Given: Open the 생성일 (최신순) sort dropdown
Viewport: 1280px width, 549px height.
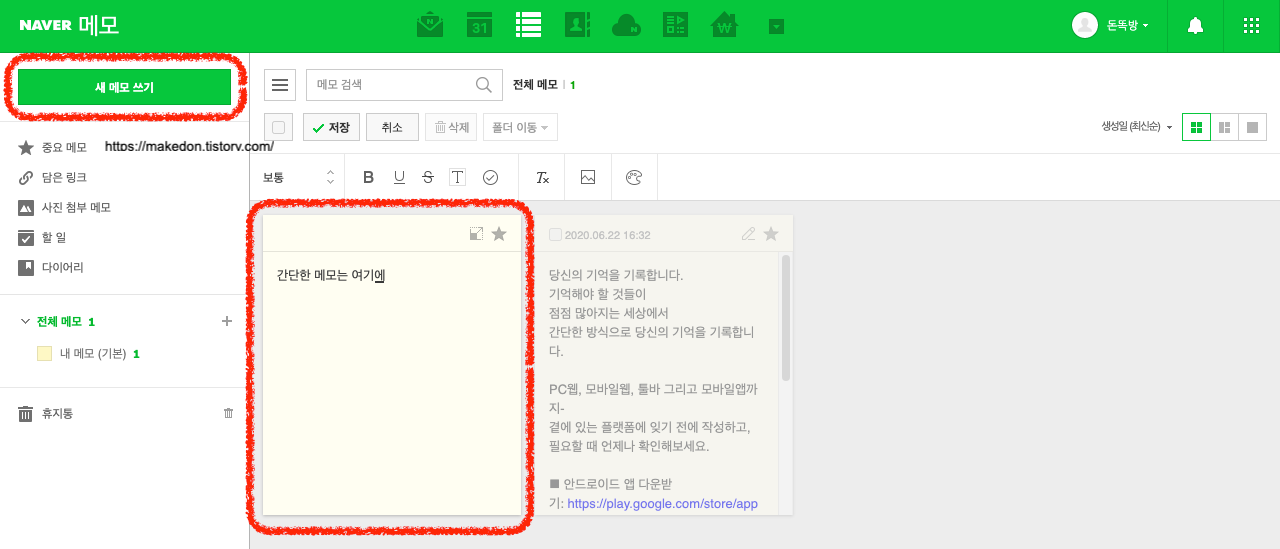Looking at the screenshot, I should [1137, 127].
